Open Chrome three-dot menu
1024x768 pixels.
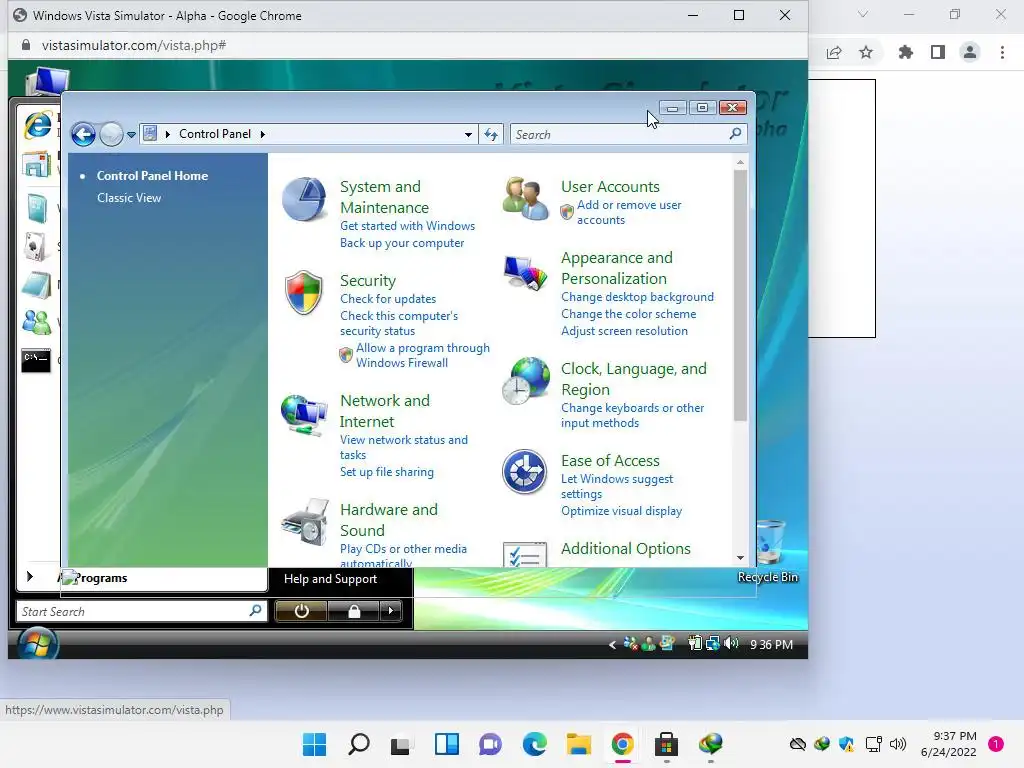1002,52
